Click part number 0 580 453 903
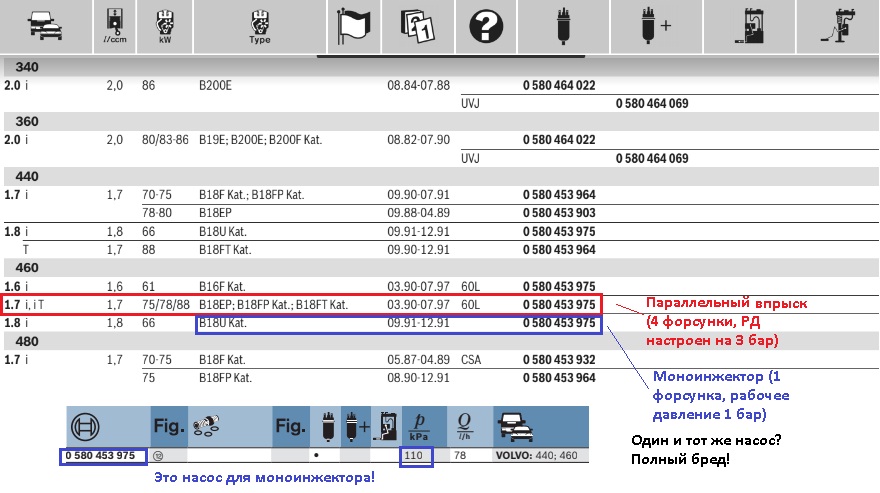Image resolution: width=880 pixels, height=493 pixels. tap(559, 213)
